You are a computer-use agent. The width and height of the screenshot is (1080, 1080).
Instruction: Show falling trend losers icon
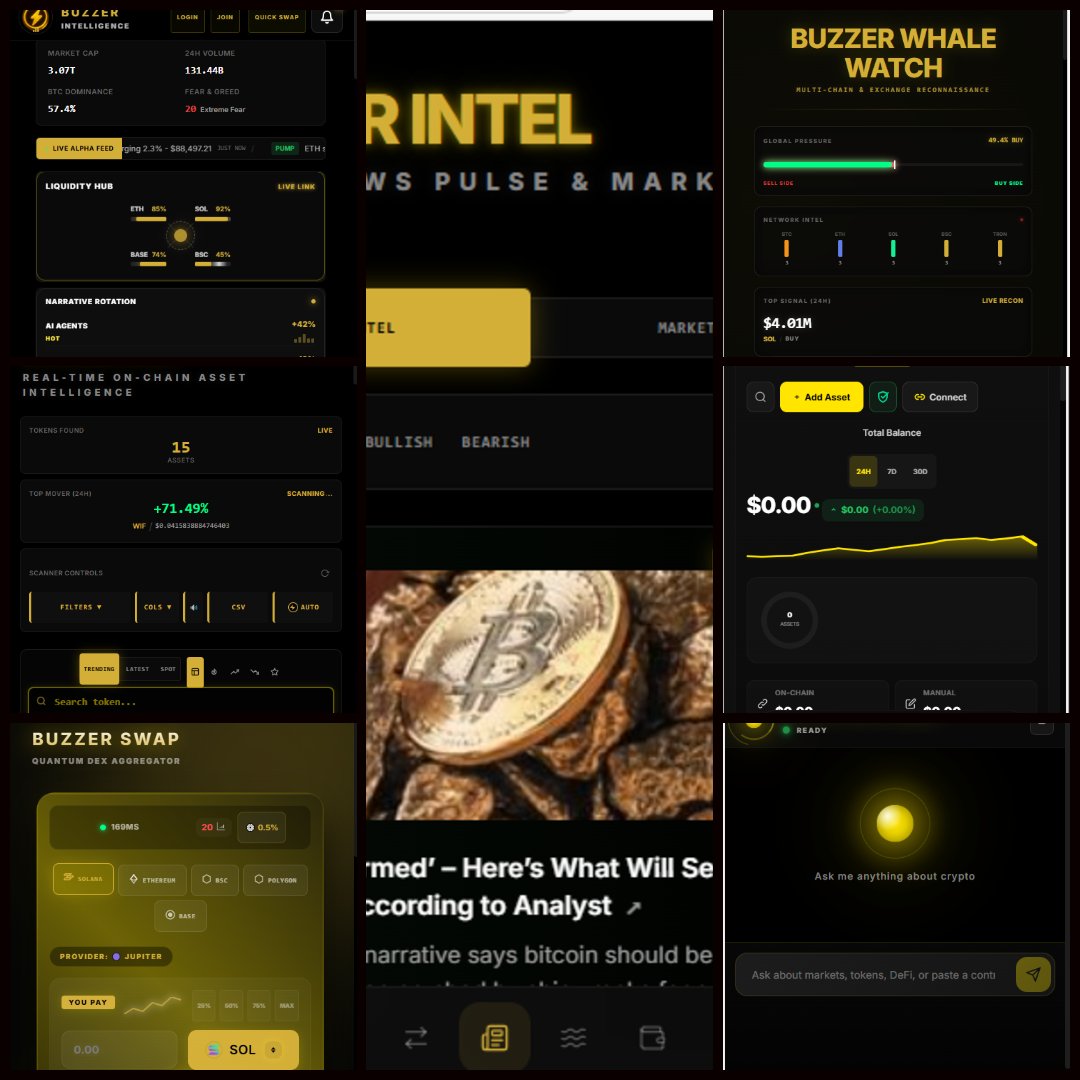pos(255,672)
